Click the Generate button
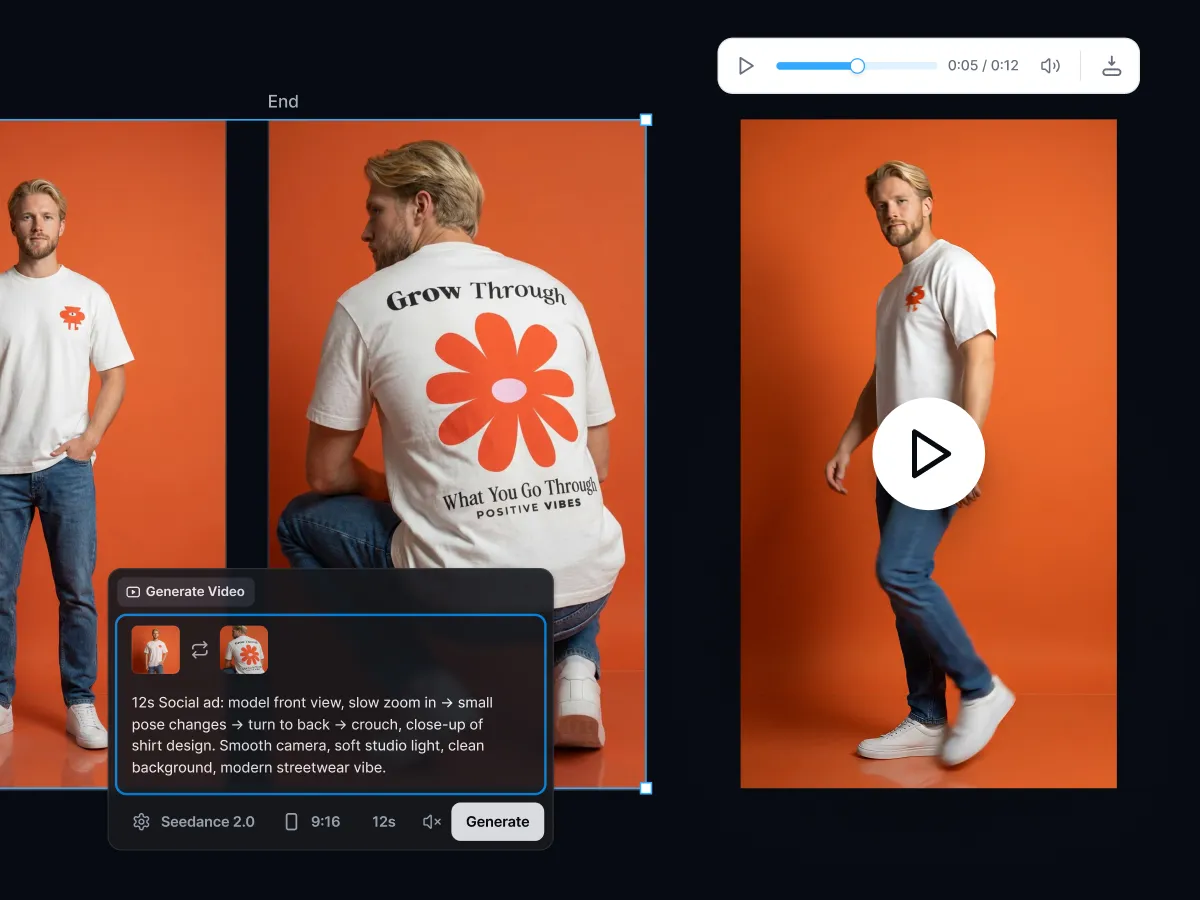Screen dimensions: 1200x900 click(498, 822)
